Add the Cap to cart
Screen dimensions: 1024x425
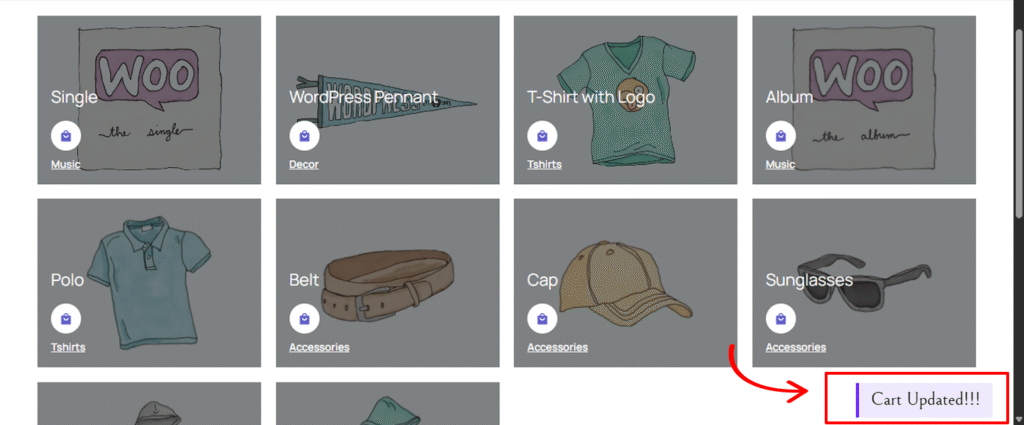(x=542, y=319)
